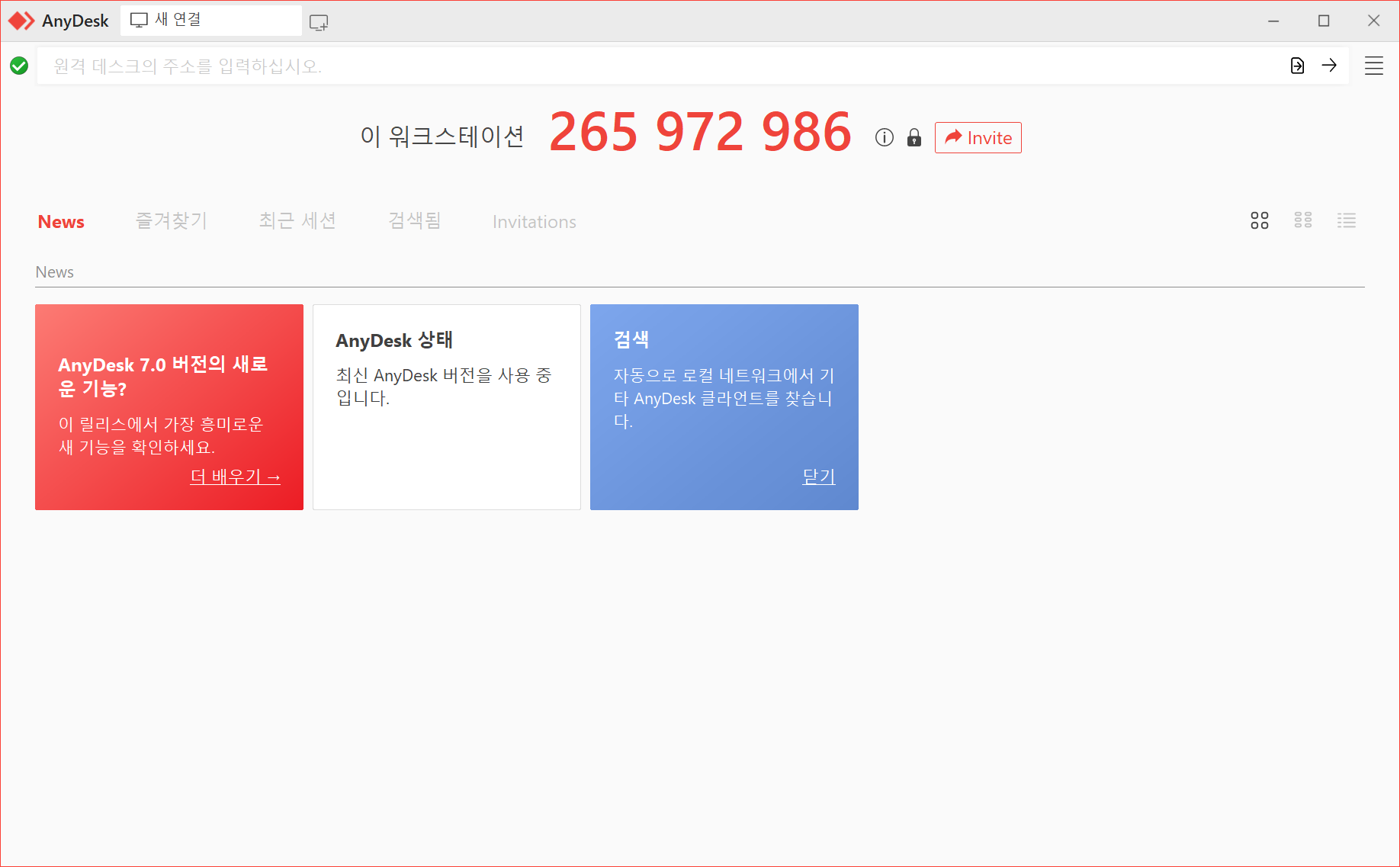Open the 검색됨 tab
1400x867 pixels.
click(x=415, y=221)
